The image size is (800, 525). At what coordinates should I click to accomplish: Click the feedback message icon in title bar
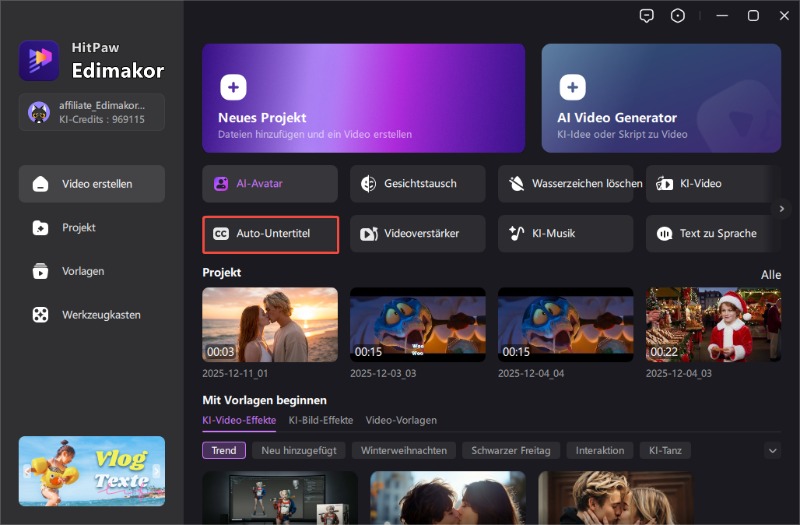(647, 15)
